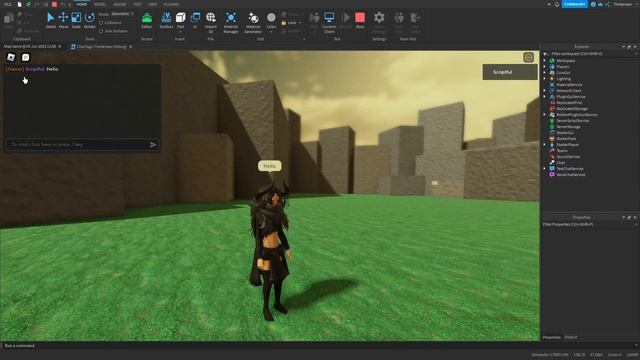Open the Part type dropdown arrow
Viewport: 640px width, 360px height.
click(180, 32)
